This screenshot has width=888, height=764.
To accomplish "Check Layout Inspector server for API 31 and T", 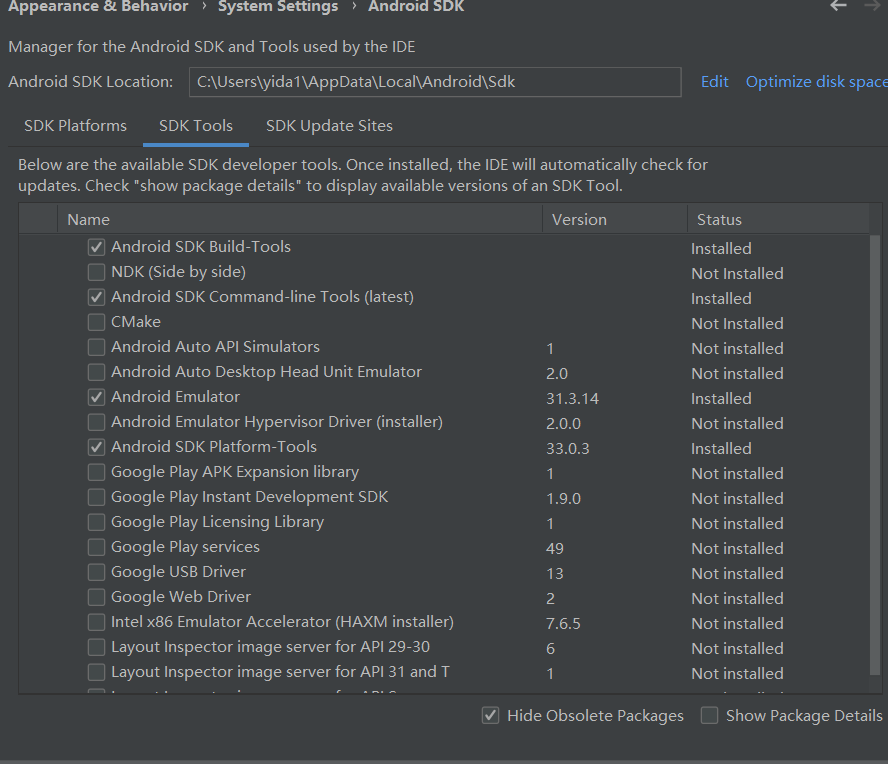I will coord(96,672).
